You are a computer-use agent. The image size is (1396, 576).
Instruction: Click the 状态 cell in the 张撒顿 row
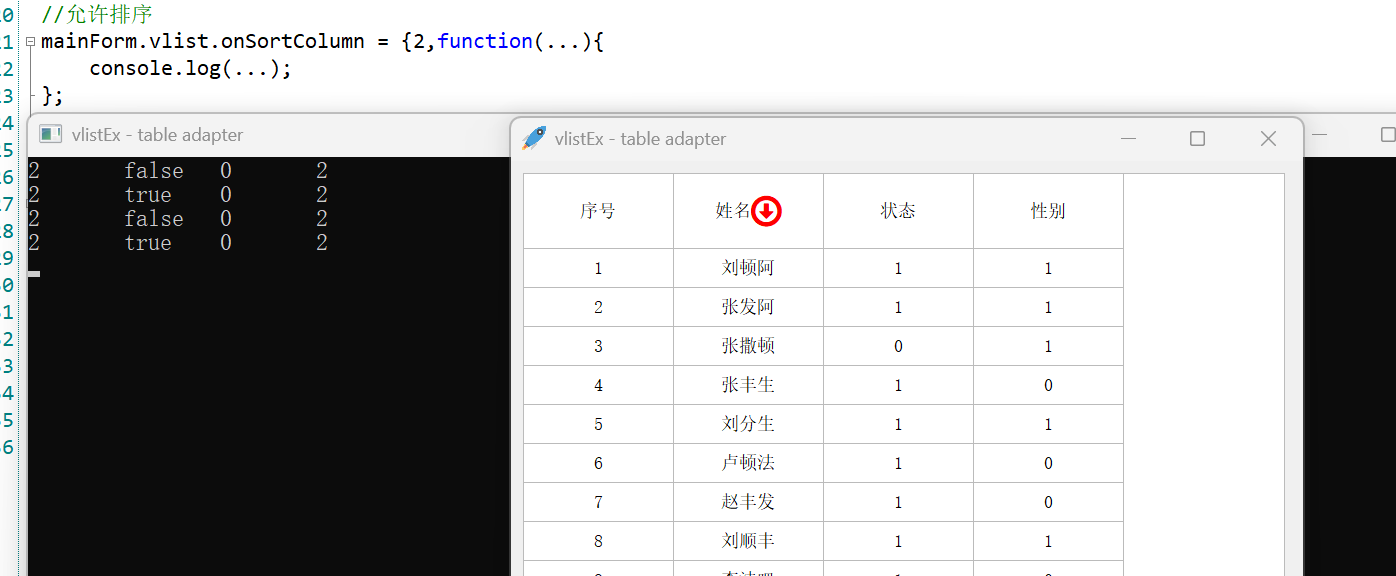(x=898, y=346)
